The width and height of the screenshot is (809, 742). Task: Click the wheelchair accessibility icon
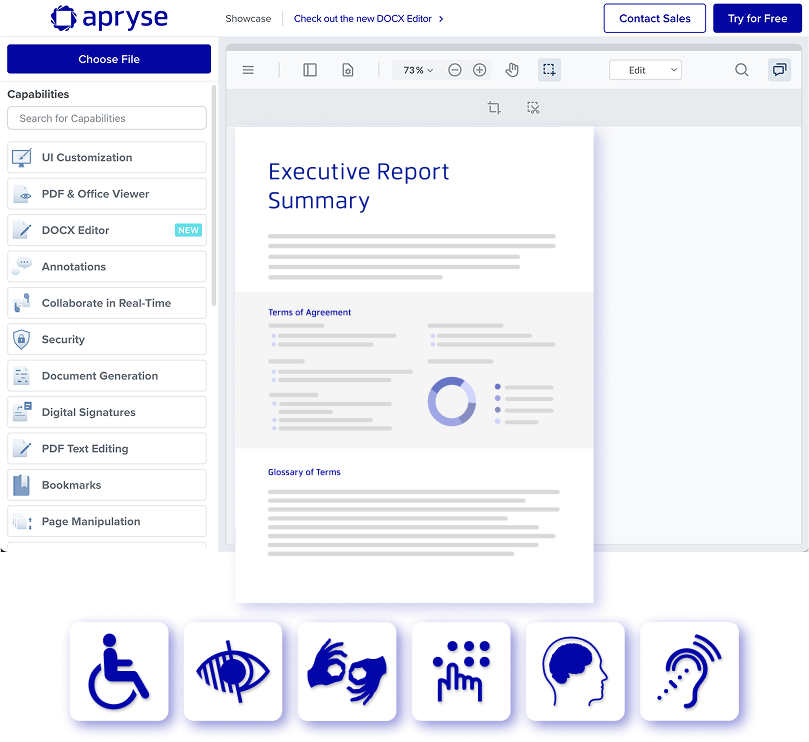click(119, 671)
